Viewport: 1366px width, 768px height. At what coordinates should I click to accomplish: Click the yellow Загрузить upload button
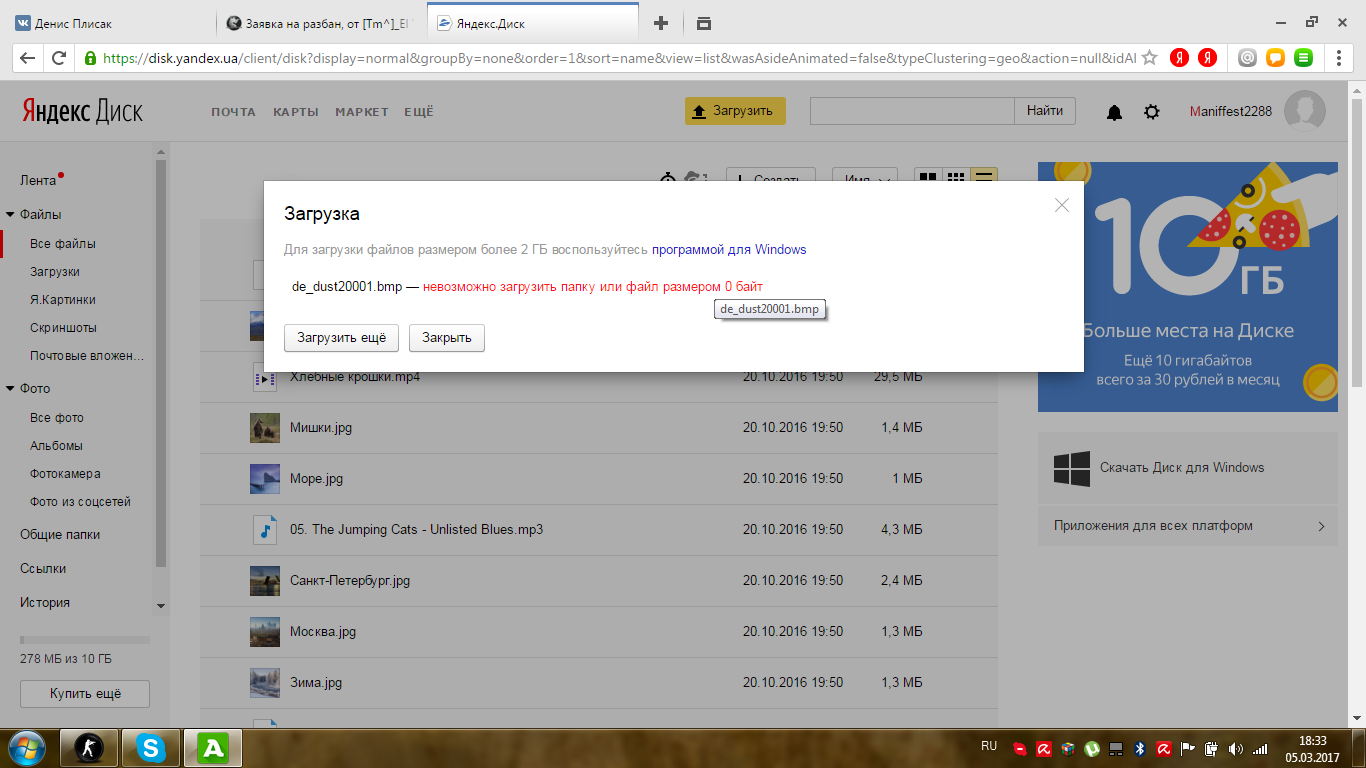click(735, 111)
